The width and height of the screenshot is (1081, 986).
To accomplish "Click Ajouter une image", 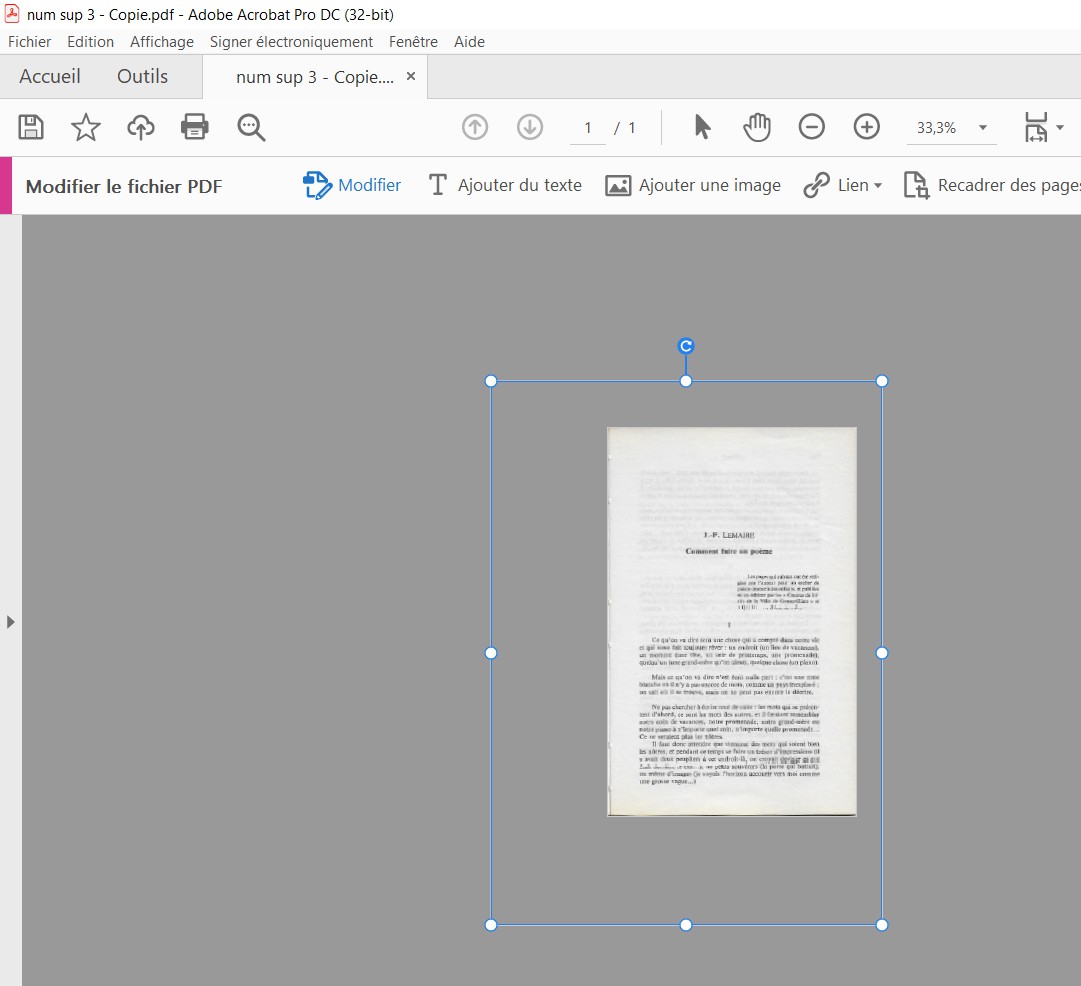I will [693, 185].
